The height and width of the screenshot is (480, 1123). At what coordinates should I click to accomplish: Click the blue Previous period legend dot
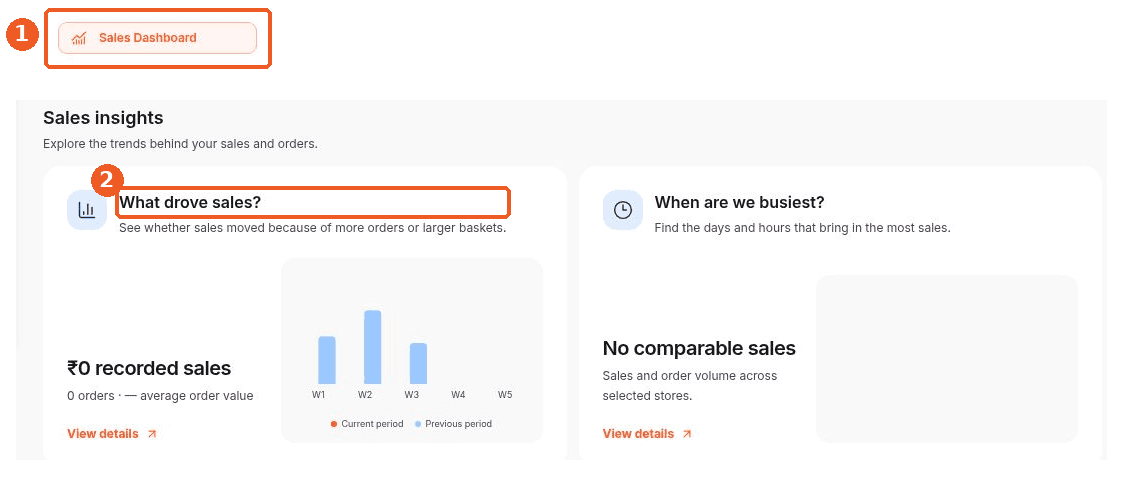418,424
